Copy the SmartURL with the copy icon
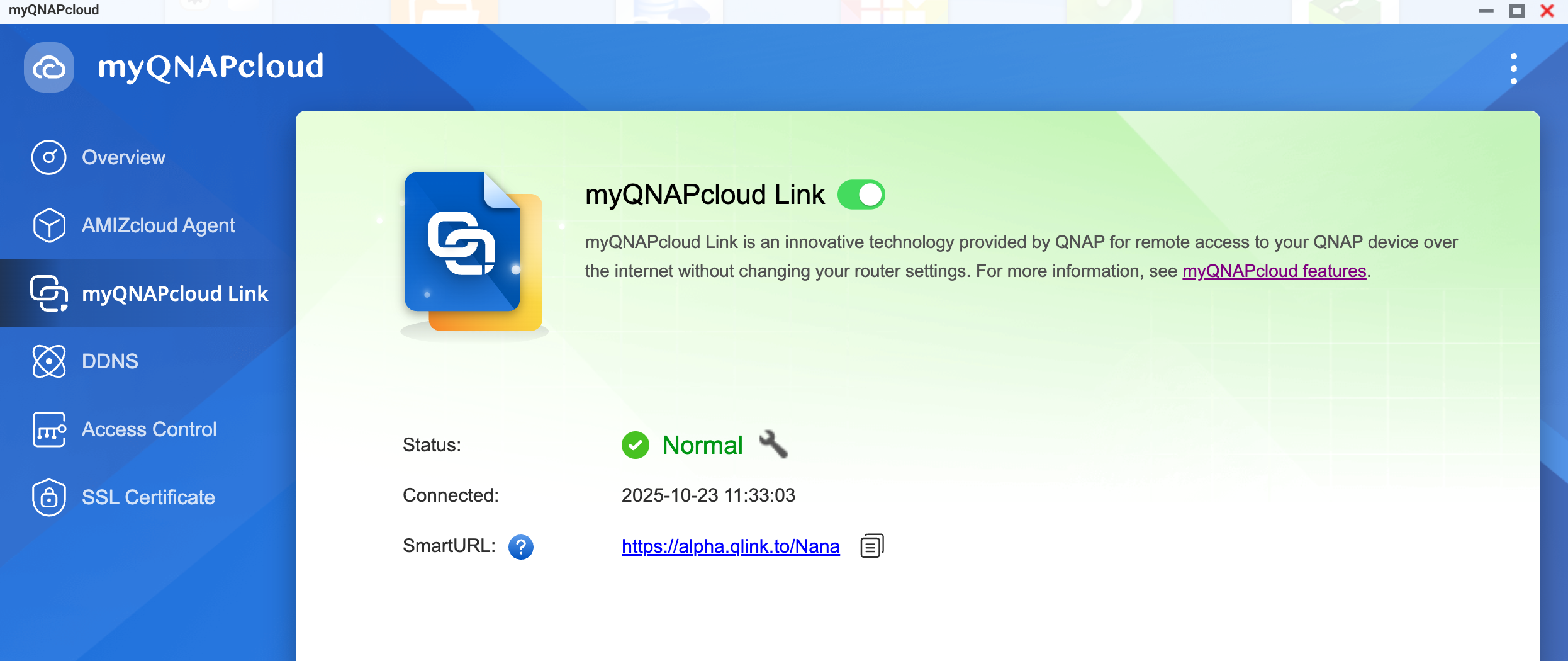This screenshot has width=1568, height=661. tap(871, 546)
